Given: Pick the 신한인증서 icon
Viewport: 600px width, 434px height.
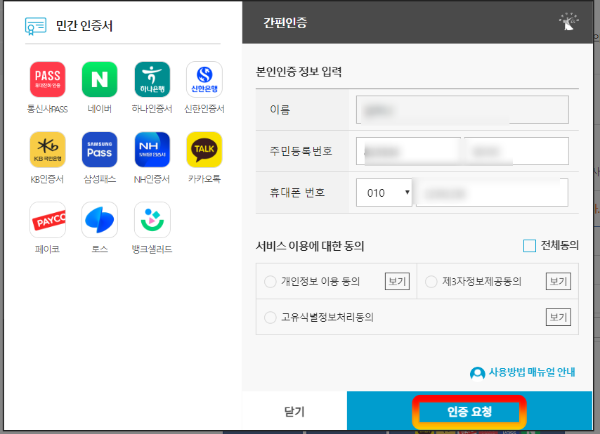Looking at the screenshot, I should pyautogui.click(x=204, y=79).
